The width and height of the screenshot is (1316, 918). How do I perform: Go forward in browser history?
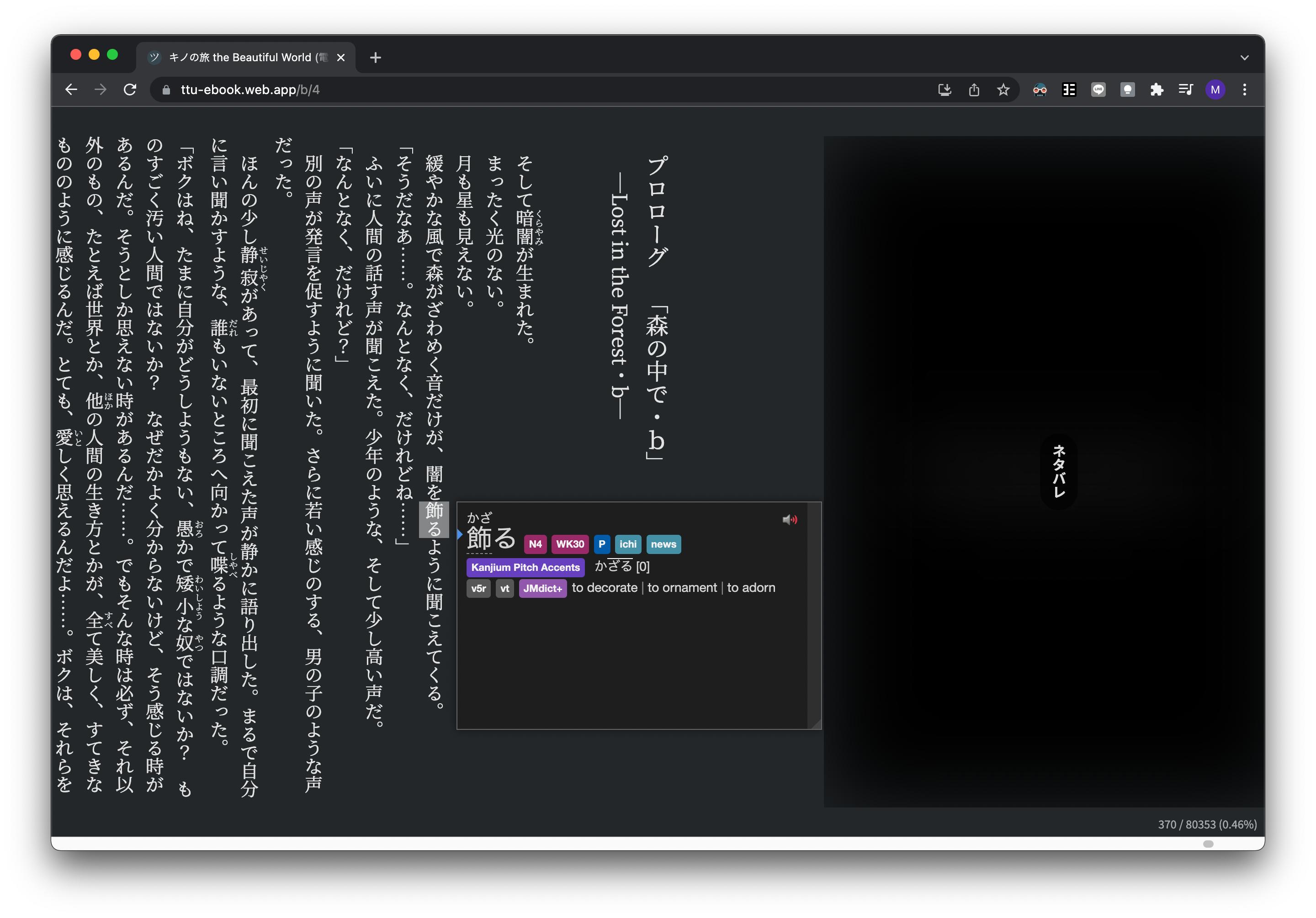(x=101, y=90)
